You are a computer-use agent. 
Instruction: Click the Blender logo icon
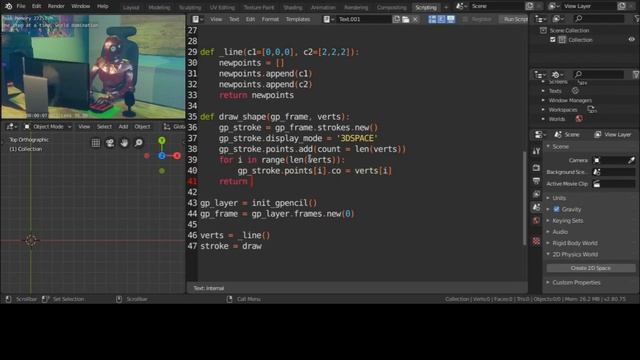[8, 6]
